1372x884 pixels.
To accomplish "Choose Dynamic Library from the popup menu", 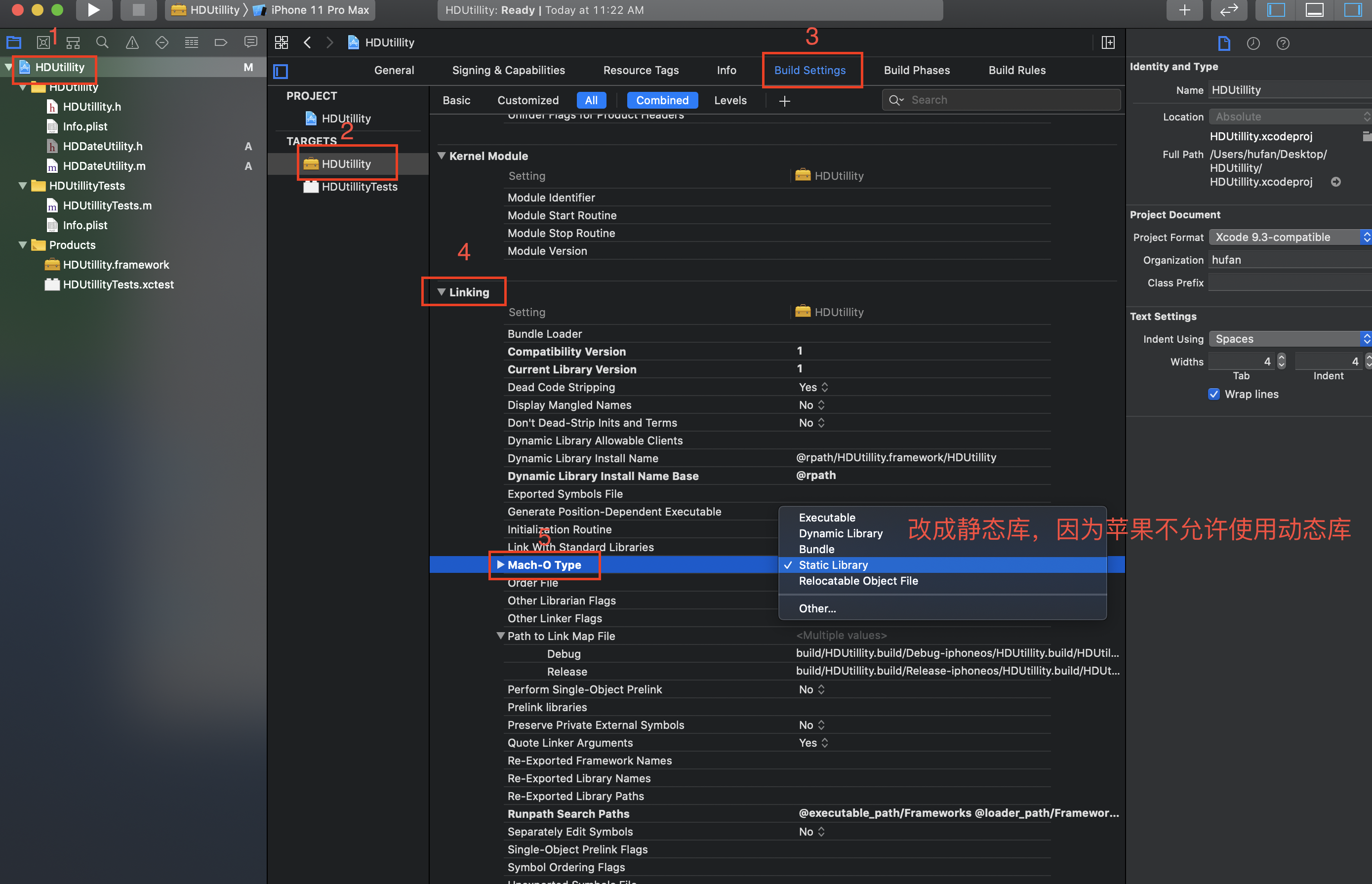I will [x=841, y=533].
